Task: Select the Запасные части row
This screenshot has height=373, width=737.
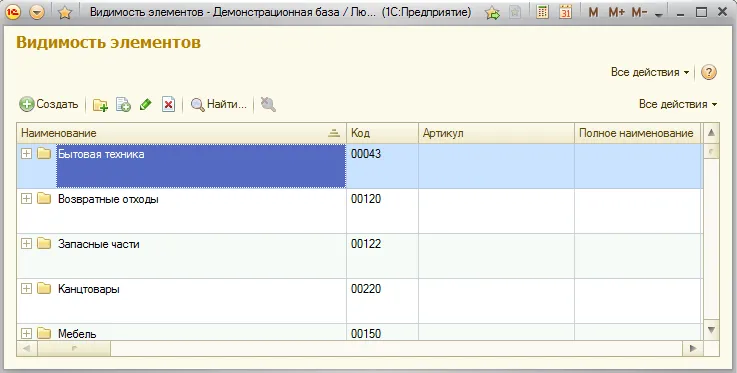Action: (360, 256)
